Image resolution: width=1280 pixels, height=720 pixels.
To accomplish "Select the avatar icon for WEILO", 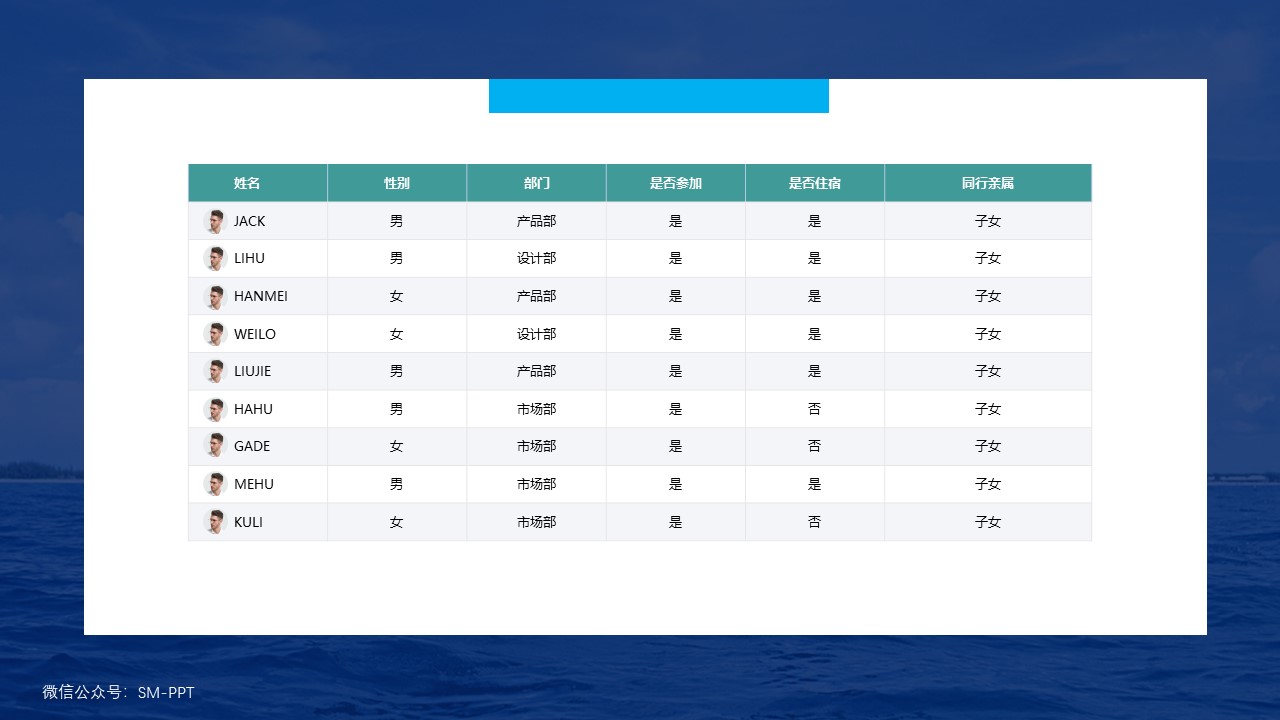I will pos(215,334).
